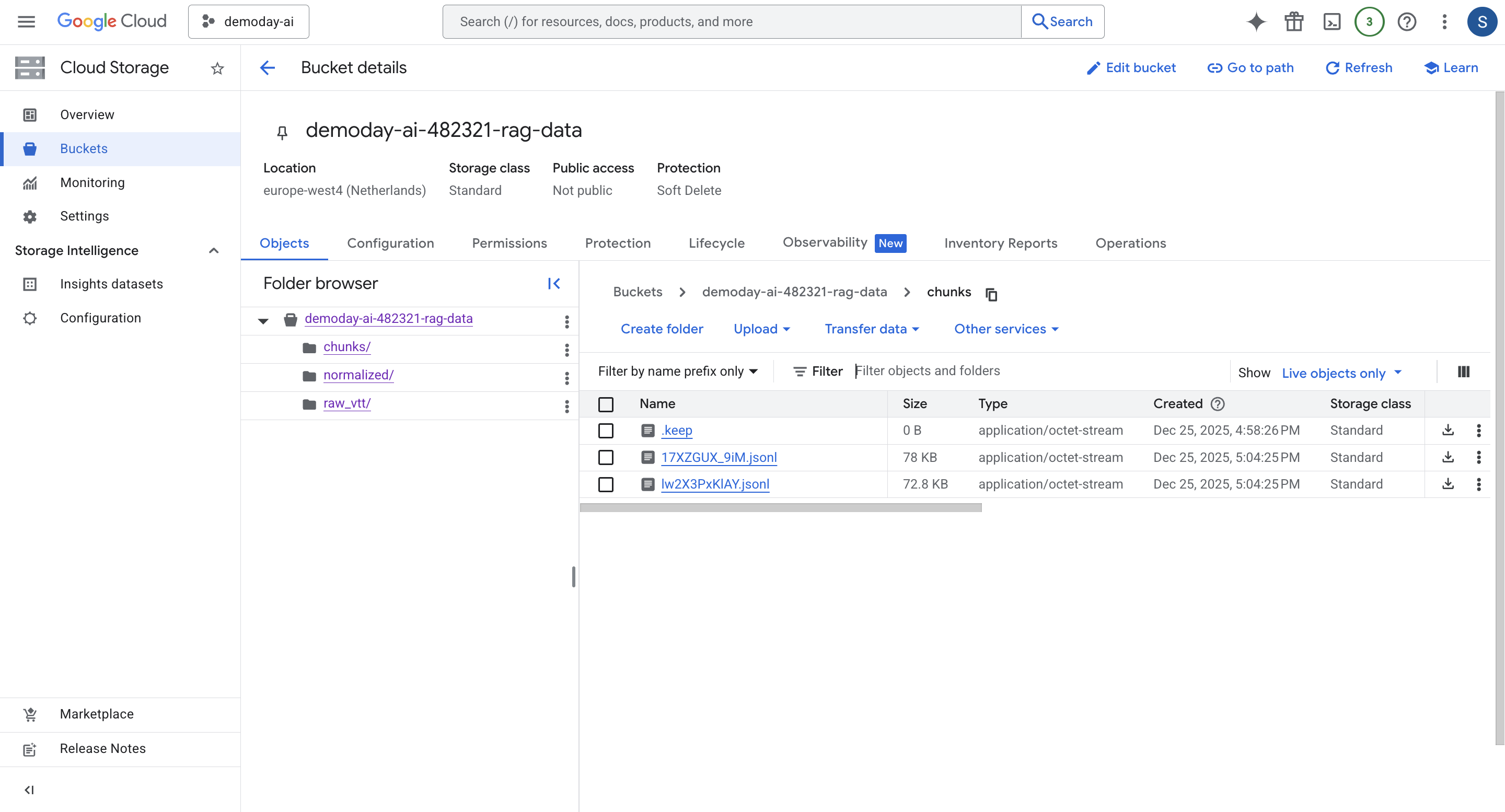Pin the Cloud Storage star icon

point(217,68)
